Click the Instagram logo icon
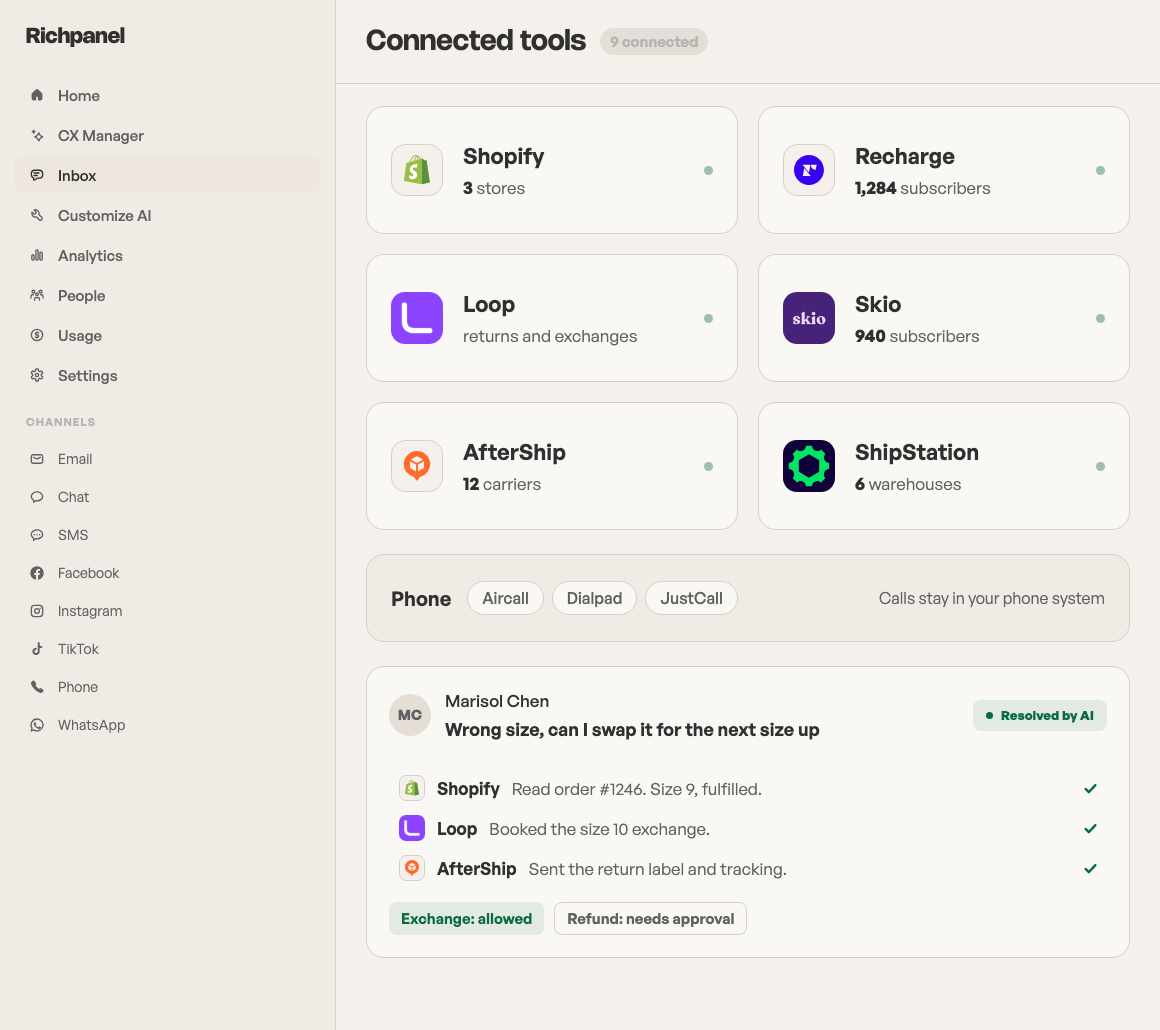Viewport: 1160px width, 1030px height. click(x=37, y=611)
